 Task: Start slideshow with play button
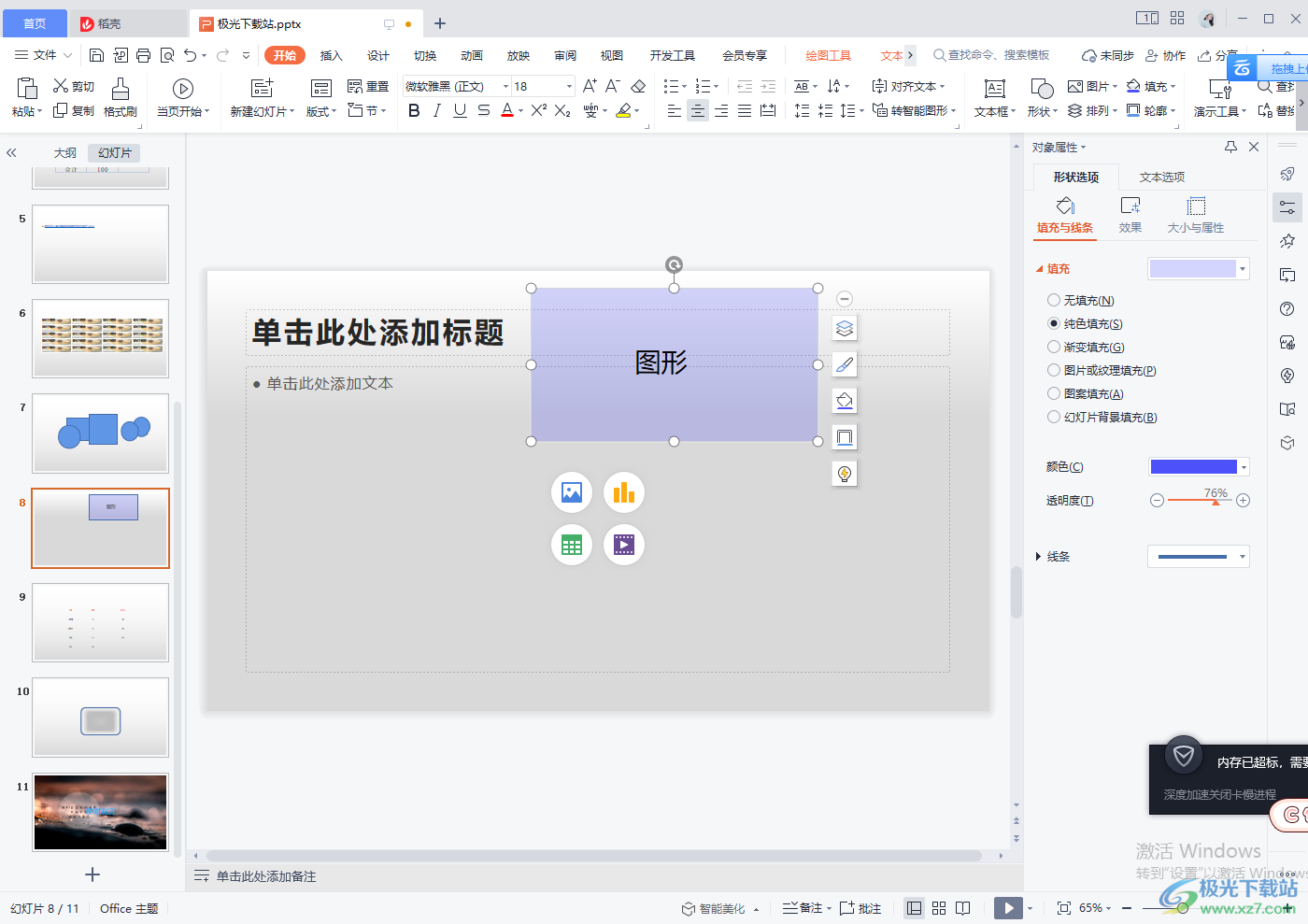pos(1008,908)
